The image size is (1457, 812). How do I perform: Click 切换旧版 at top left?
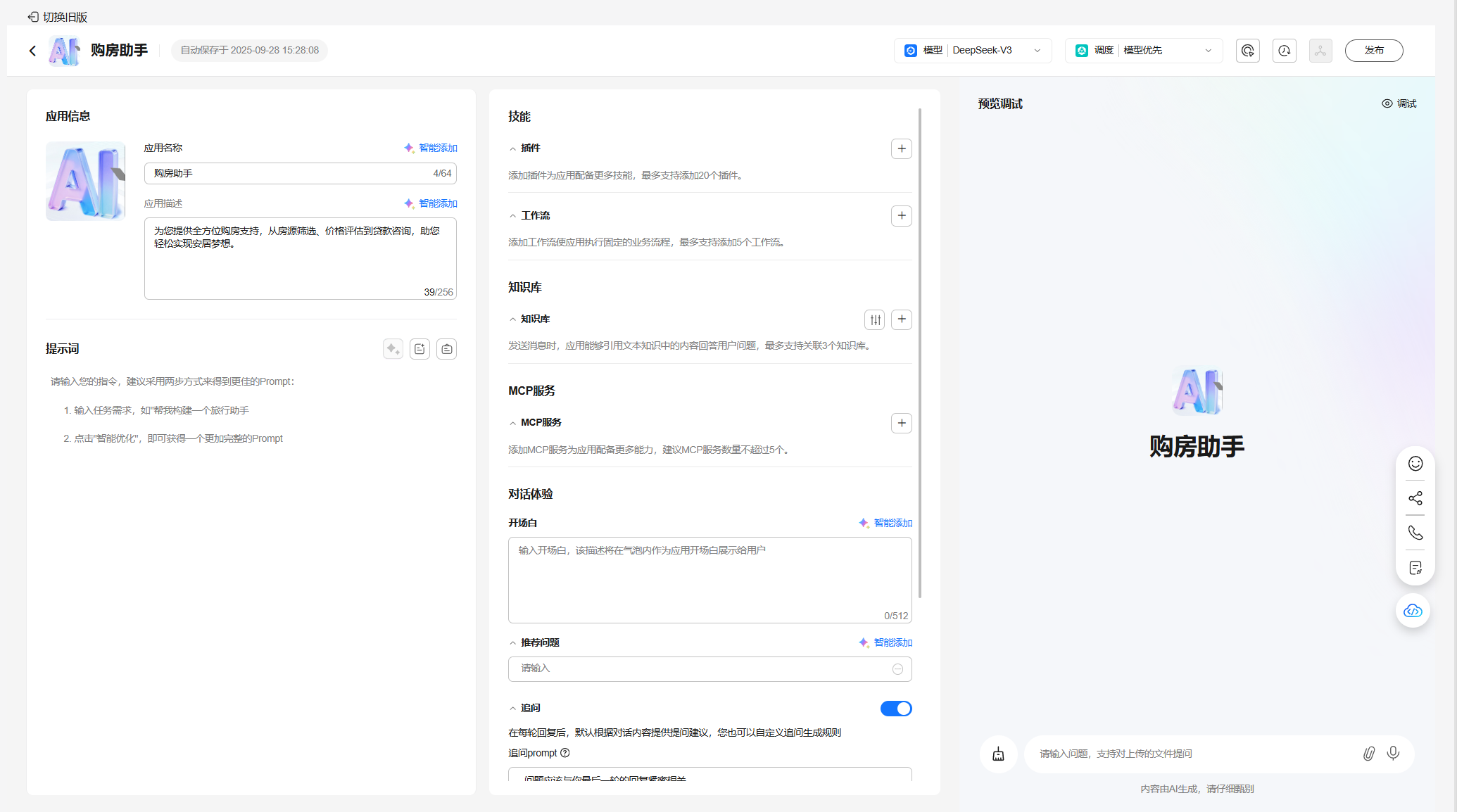(x=58, y=17)
